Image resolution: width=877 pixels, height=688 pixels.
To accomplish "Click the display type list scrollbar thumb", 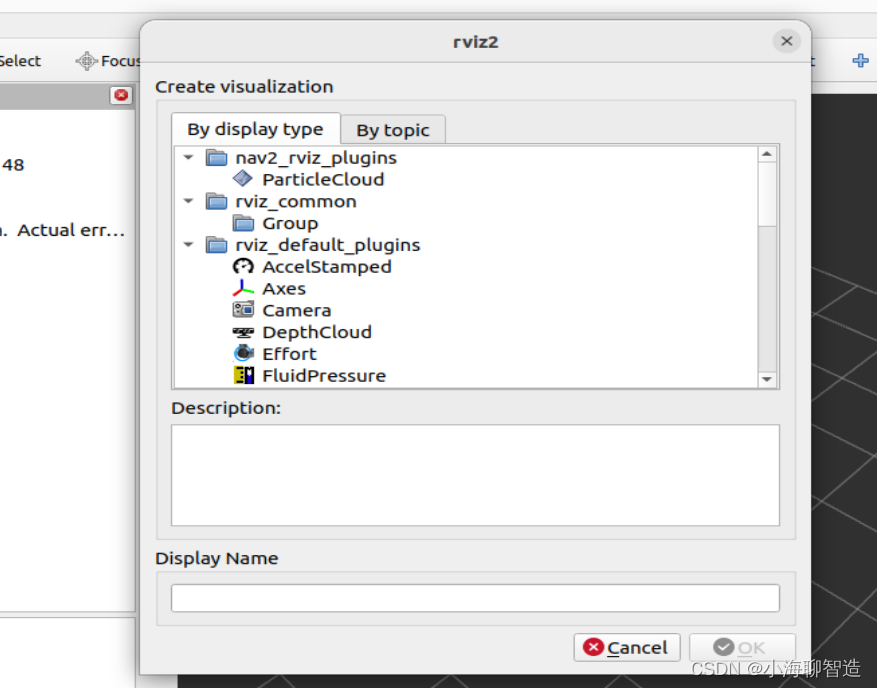I will coord(767,194).
